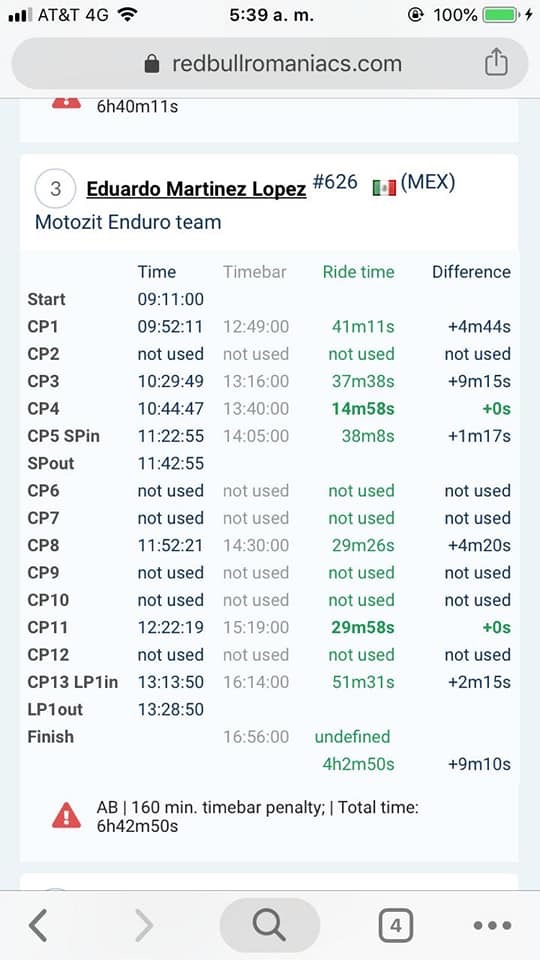The width and height of the screenshot is (540, 960).
Task: Tap the total ride time 4h2m50s
Action: (358, 764)
